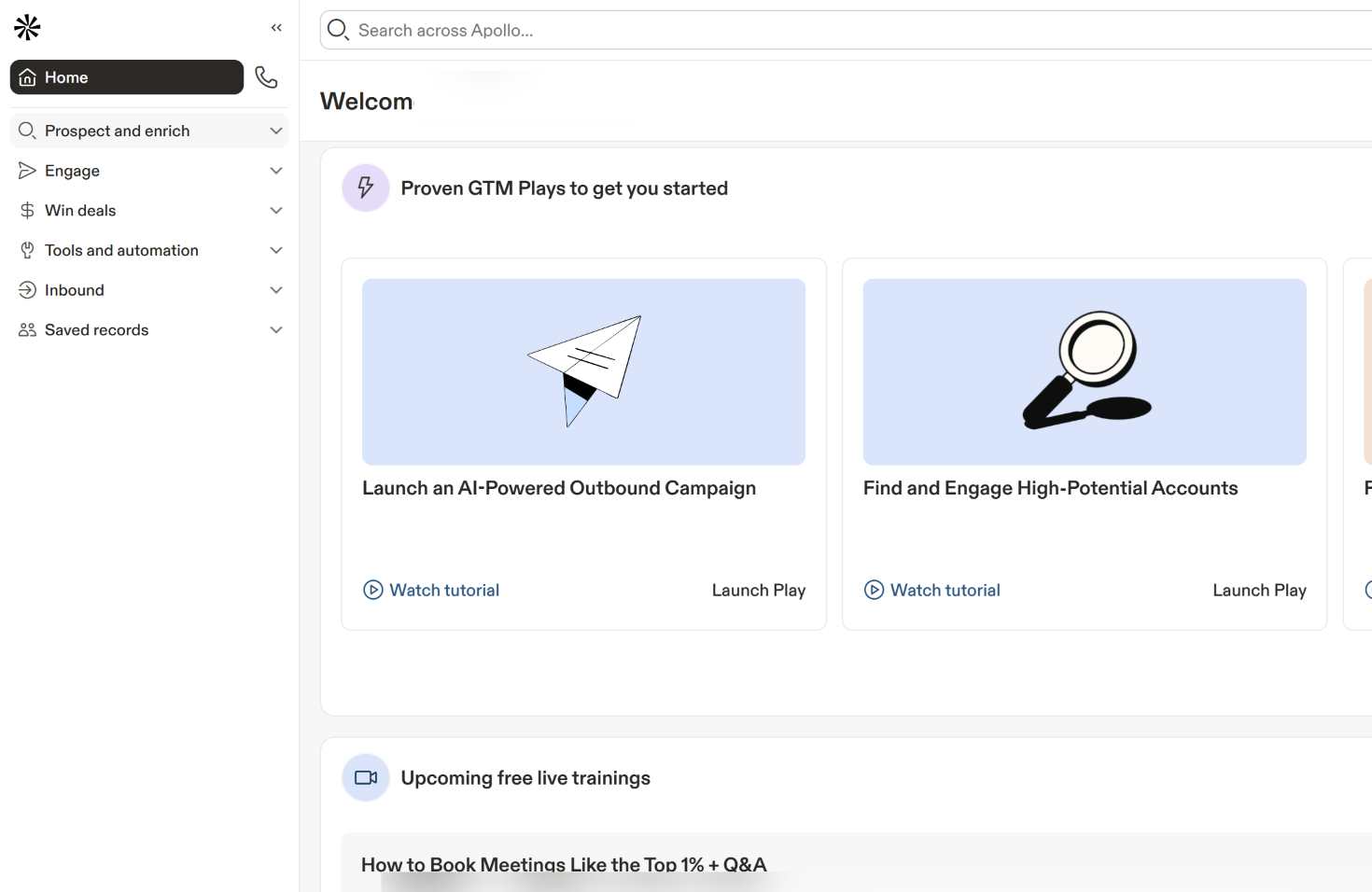Open the Inbound menu item
The image size is (1372, 892).
[75, 290]
